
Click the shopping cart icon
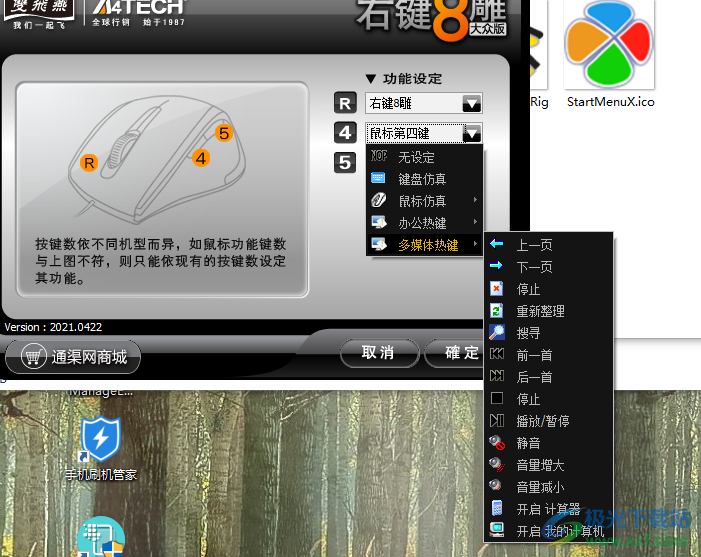tap(34, 356)
